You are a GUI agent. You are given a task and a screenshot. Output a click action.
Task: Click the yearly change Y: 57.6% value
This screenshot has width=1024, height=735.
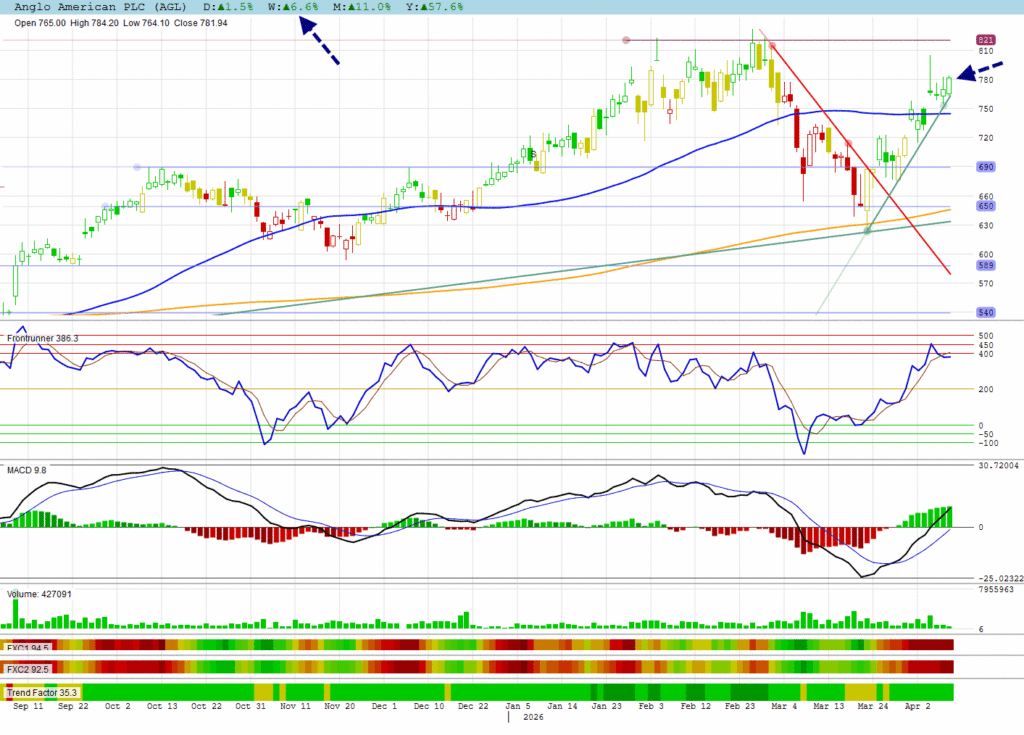[442, 7]
